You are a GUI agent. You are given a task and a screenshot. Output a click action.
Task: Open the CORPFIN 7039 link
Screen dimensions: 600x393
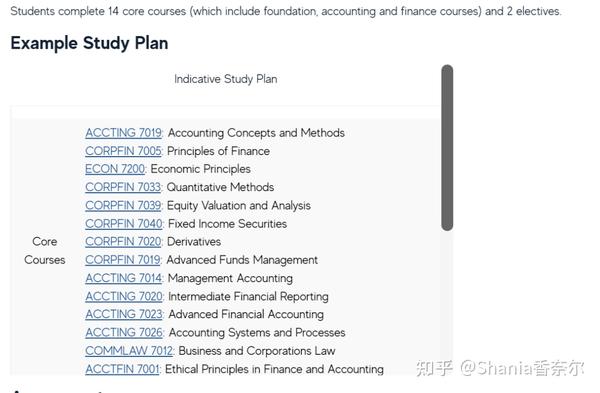pyautogui.click(x=123, y=205)
